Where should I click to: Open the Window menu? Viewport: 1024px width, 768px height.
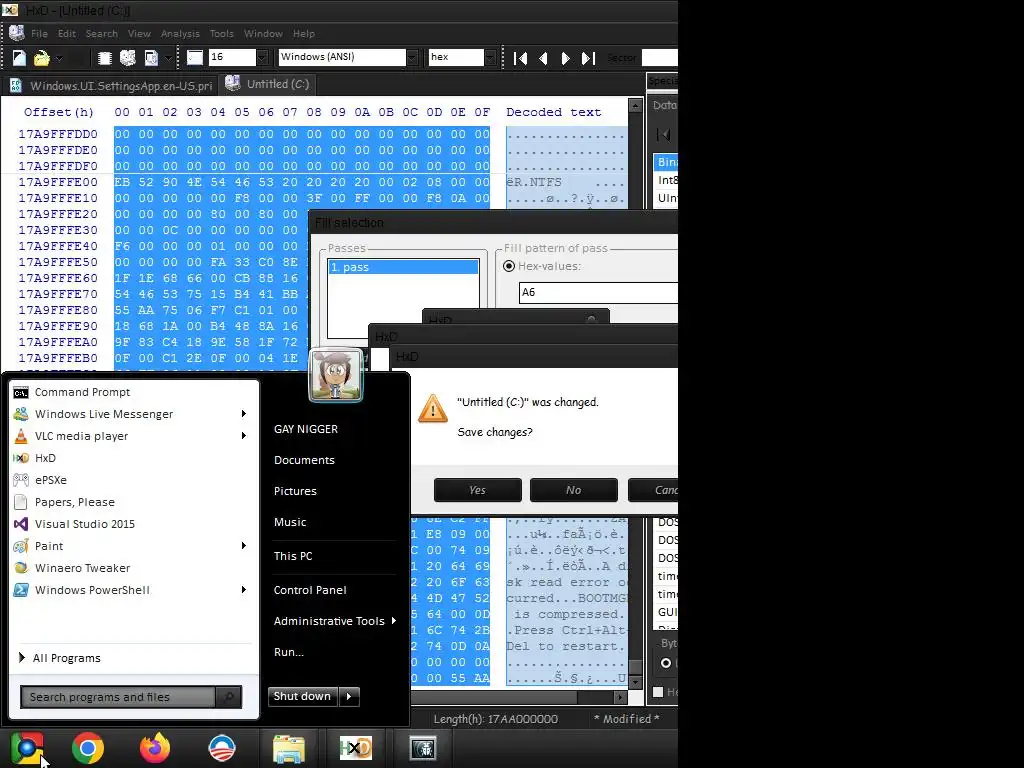point(263,33)
